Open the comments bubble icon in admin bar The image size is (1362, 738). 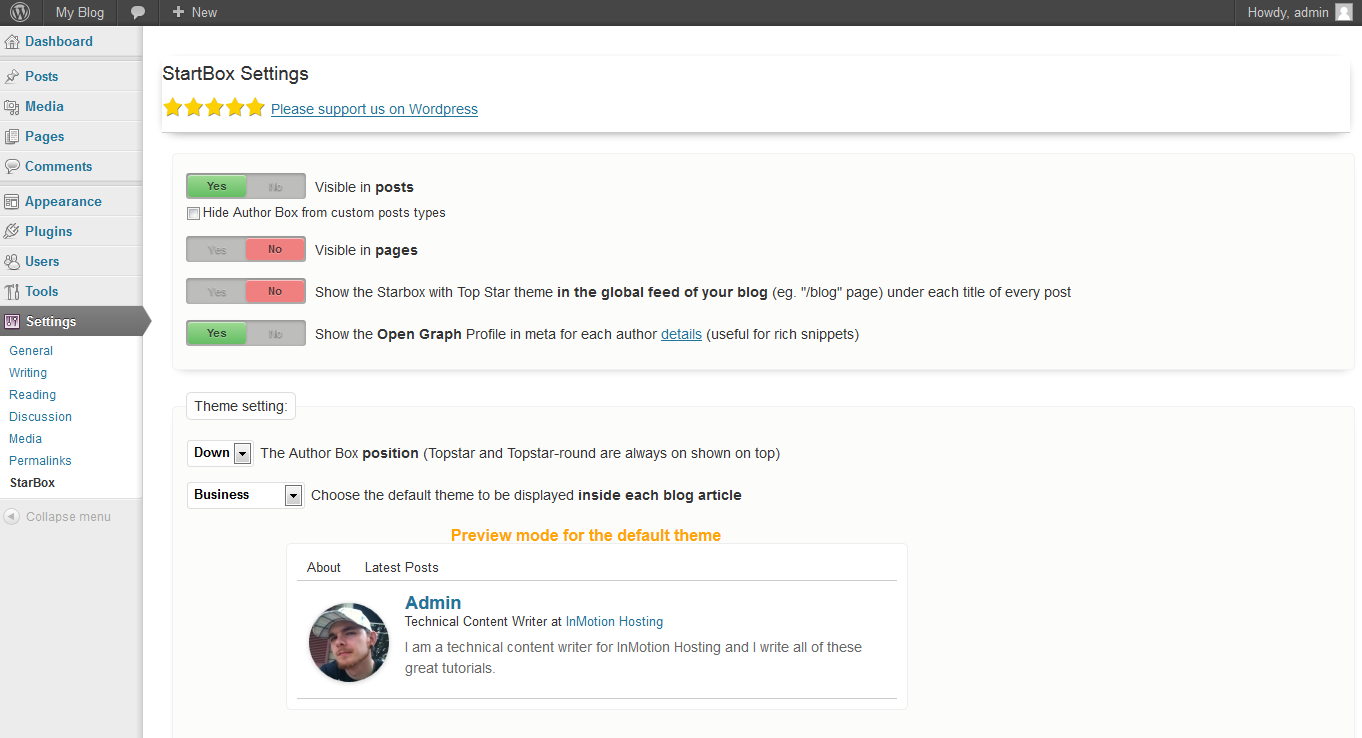(x=138, y=12)
